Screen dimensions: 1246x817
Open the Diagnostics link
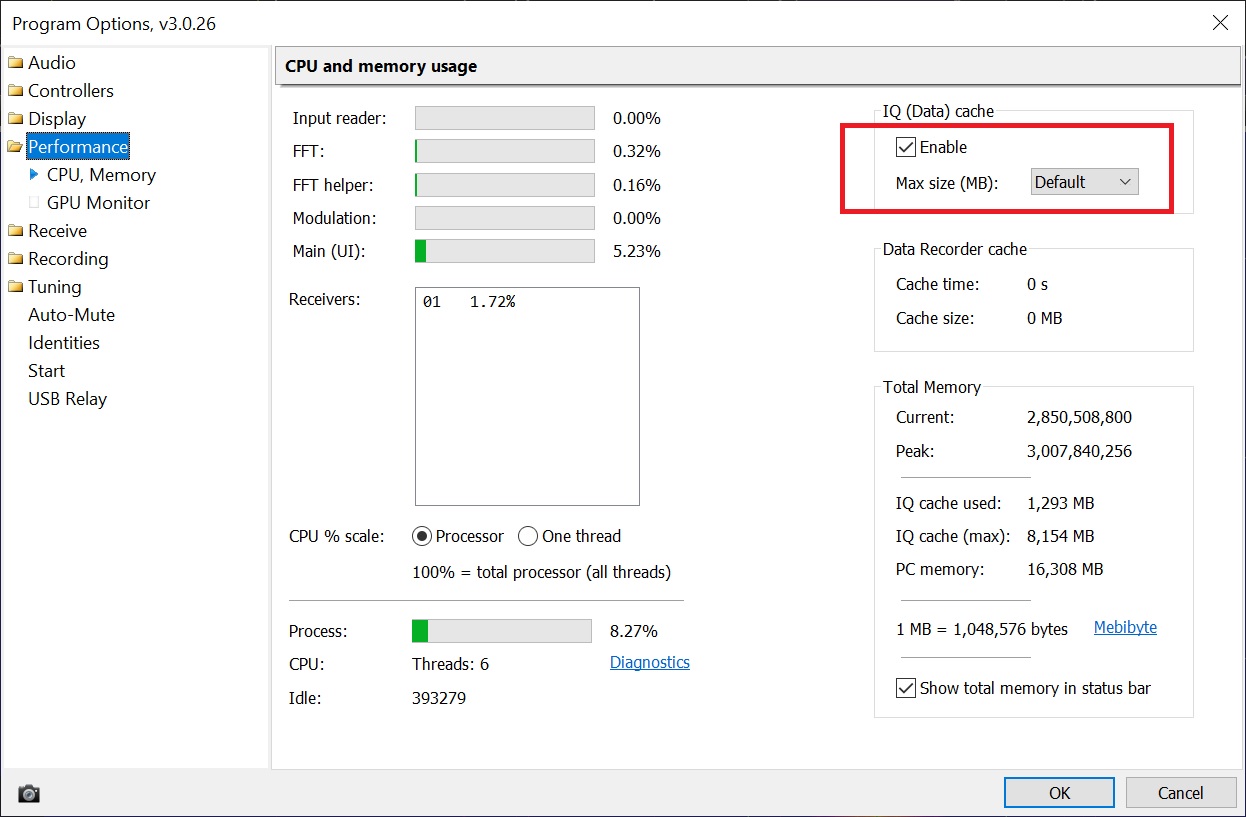click(x=649, y=662)
